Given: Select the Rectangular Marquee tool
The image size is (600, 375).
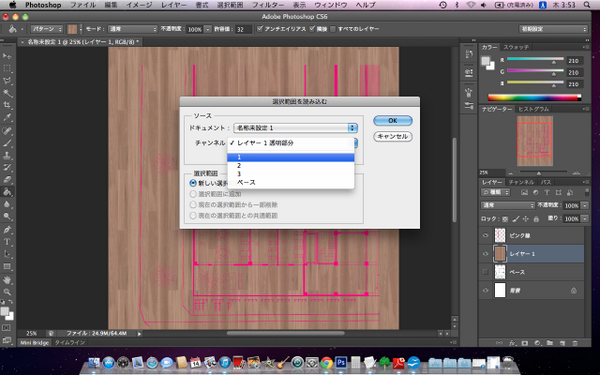Looking at the screenshot, I should (x=7, y=68).
